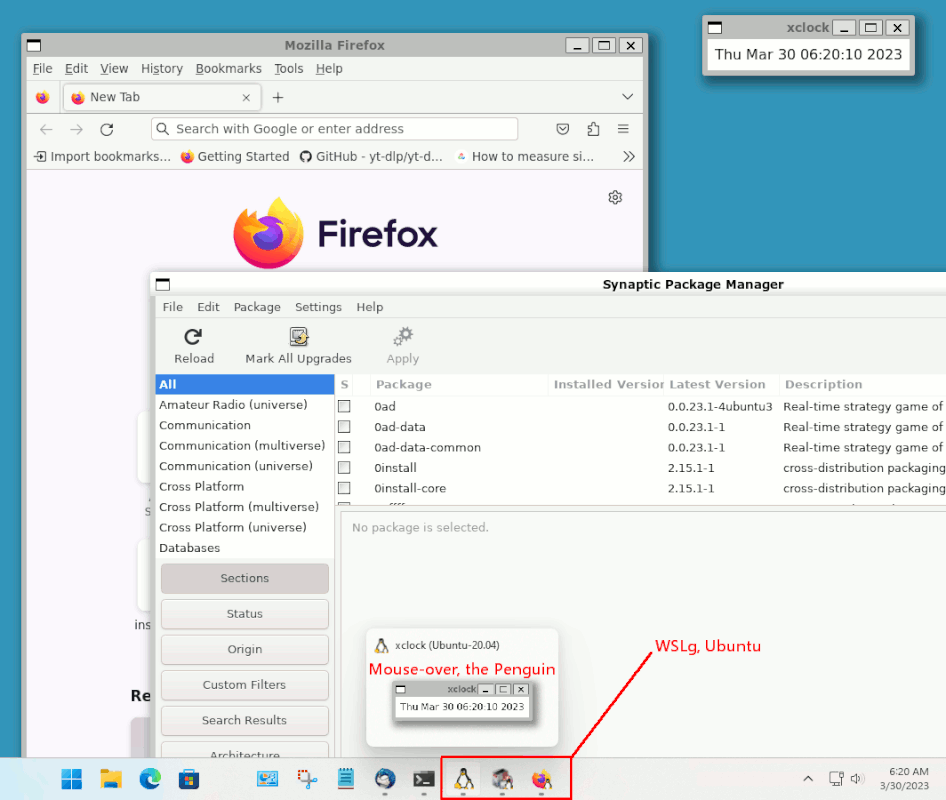This screenshot has width=946, height=800.
Task: Select the Databases section
Action: coord(245,548)
